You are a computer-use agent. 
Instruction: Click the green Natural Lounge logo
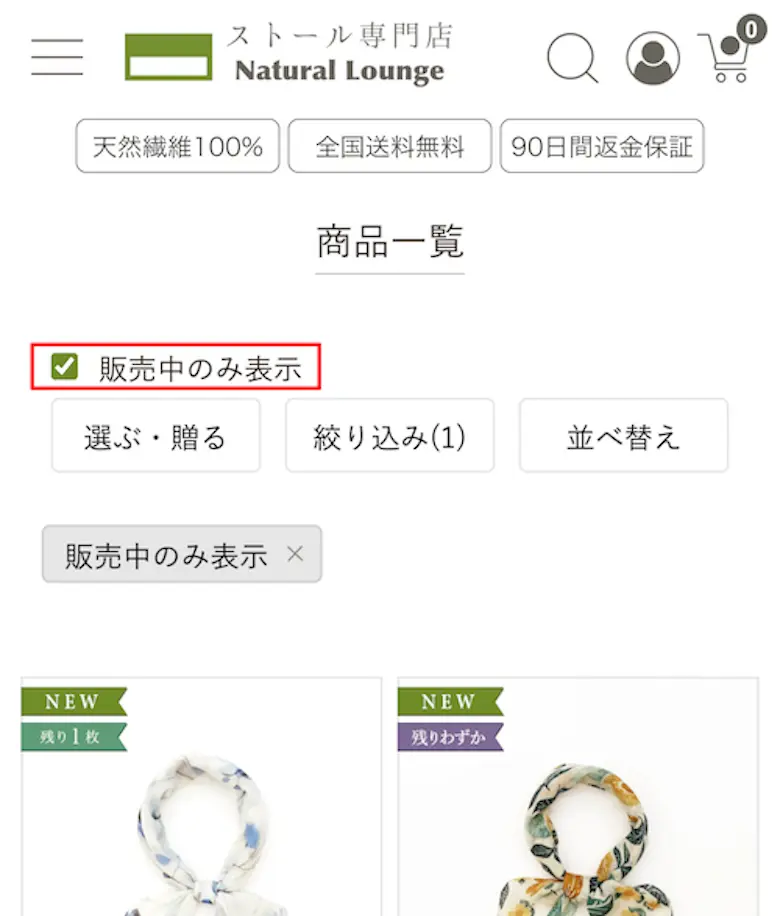(168, 57)
